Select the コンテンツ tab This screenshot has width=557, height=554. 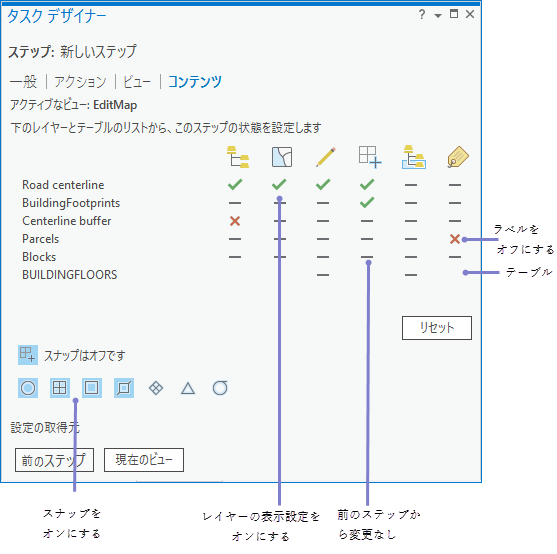pyautogui.click(x=195, y=82)
